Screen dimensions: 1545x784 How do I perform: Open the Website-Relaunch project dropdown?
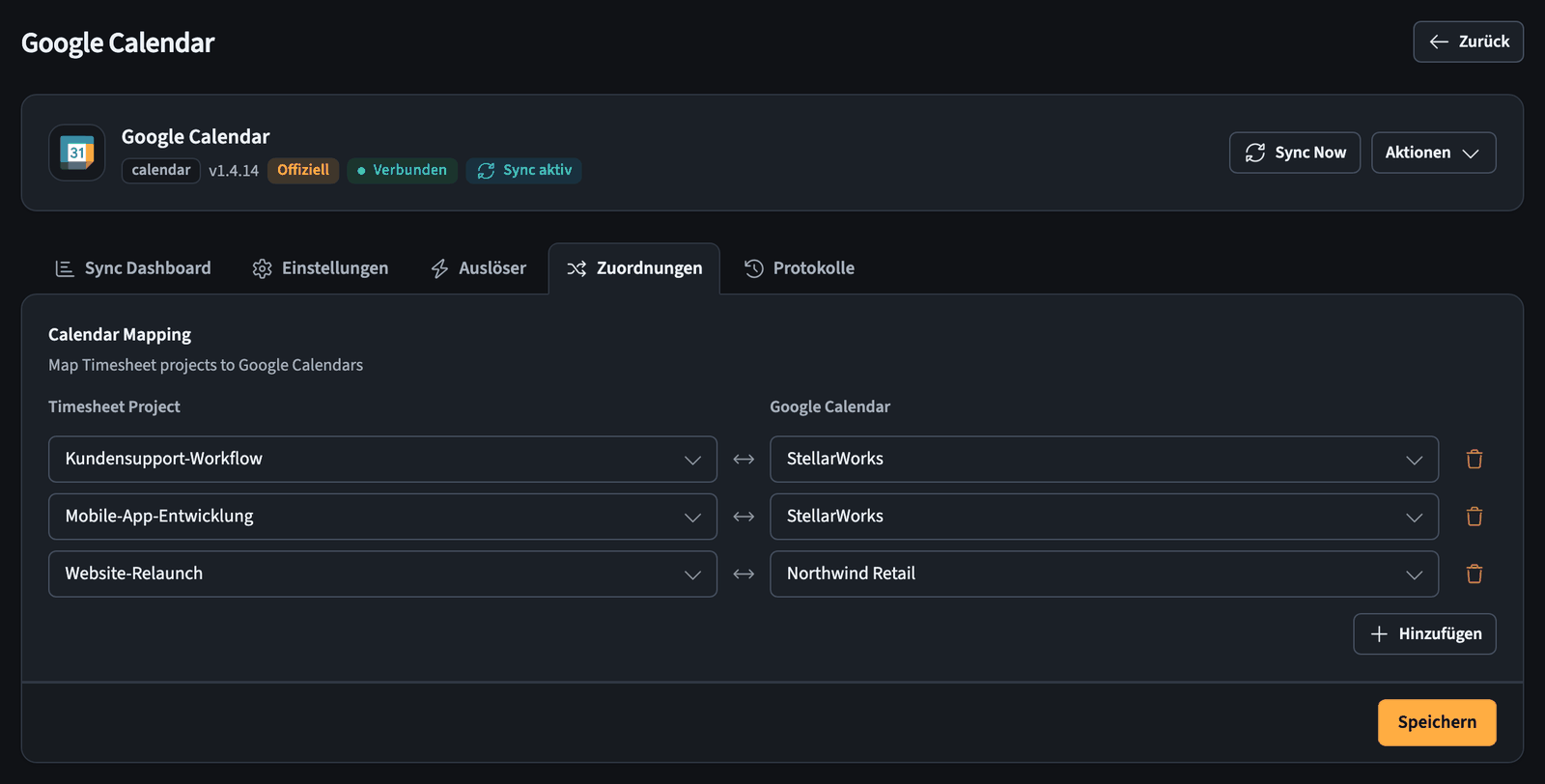point(382,574)
